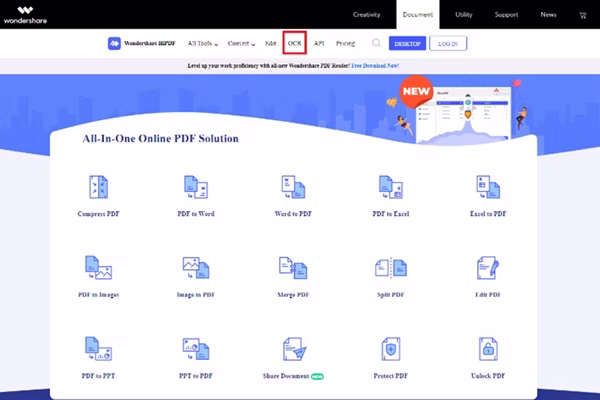Click the Split PDF label

pyautogui.click(x=391, y=294)
